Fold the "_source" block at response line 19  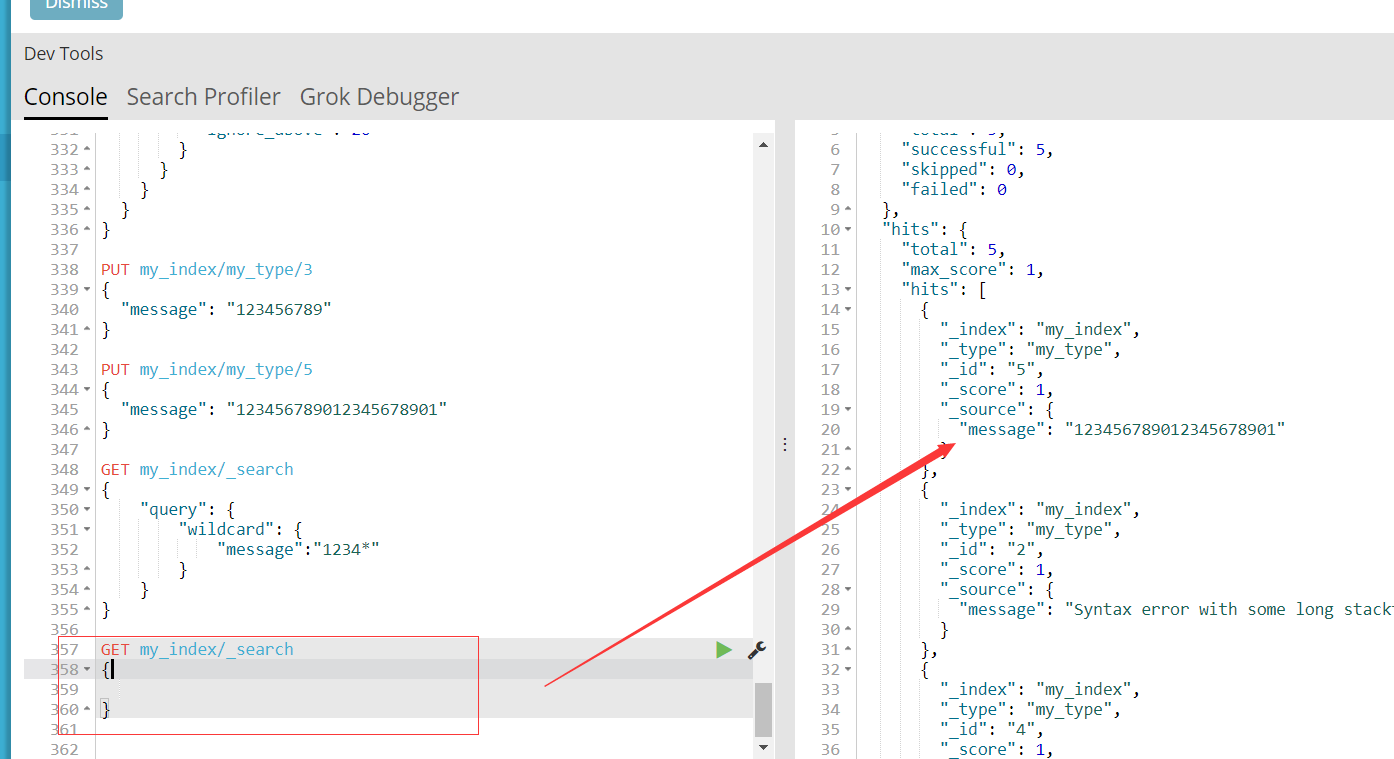(x=849, y=410)
